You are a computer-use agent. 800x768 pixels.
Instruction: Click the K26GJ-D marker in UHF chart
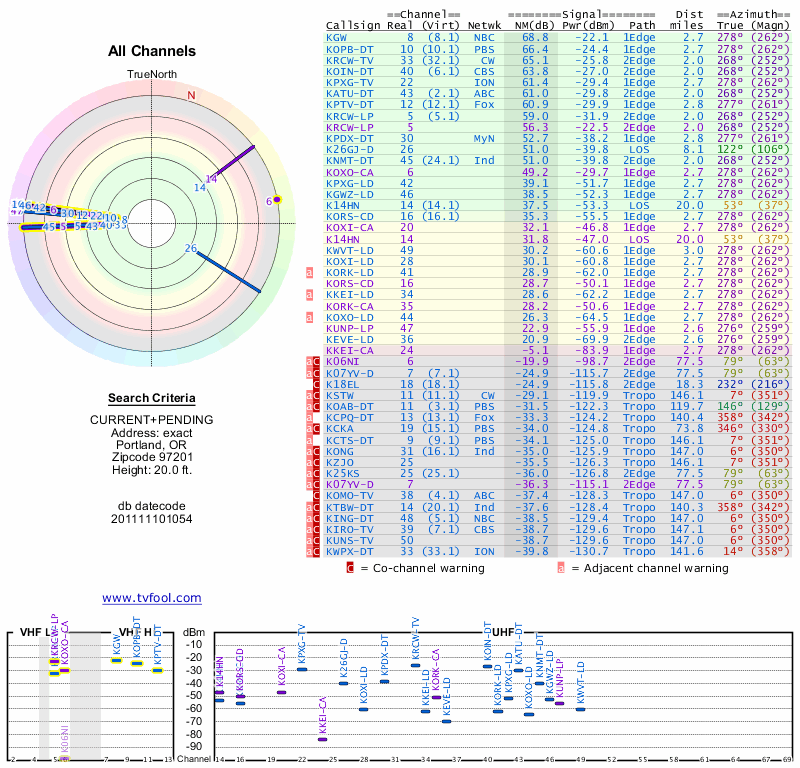pos(343,683)
